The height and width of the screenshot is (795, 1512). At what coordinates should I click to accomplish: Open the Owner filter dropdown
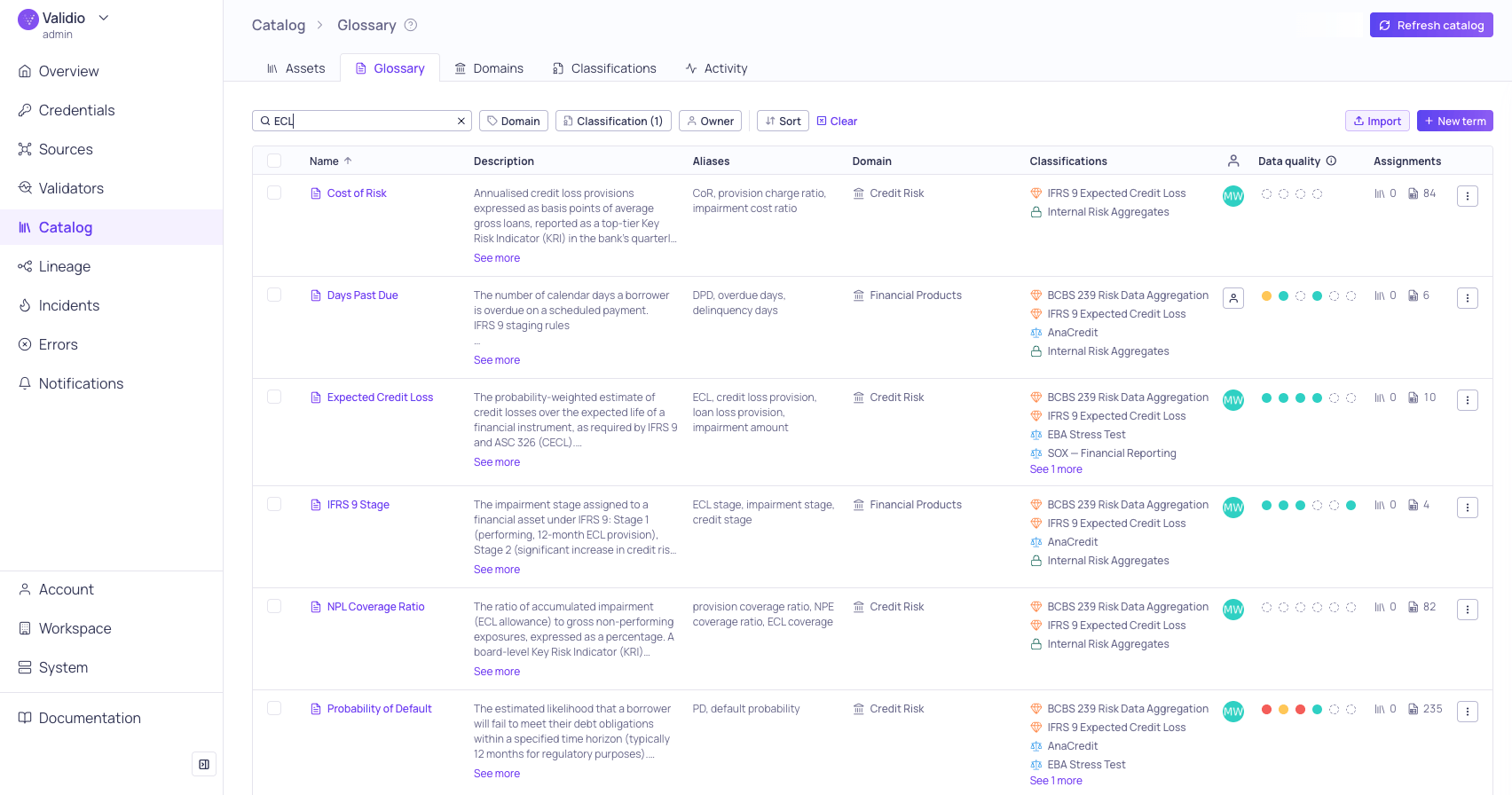711,121
